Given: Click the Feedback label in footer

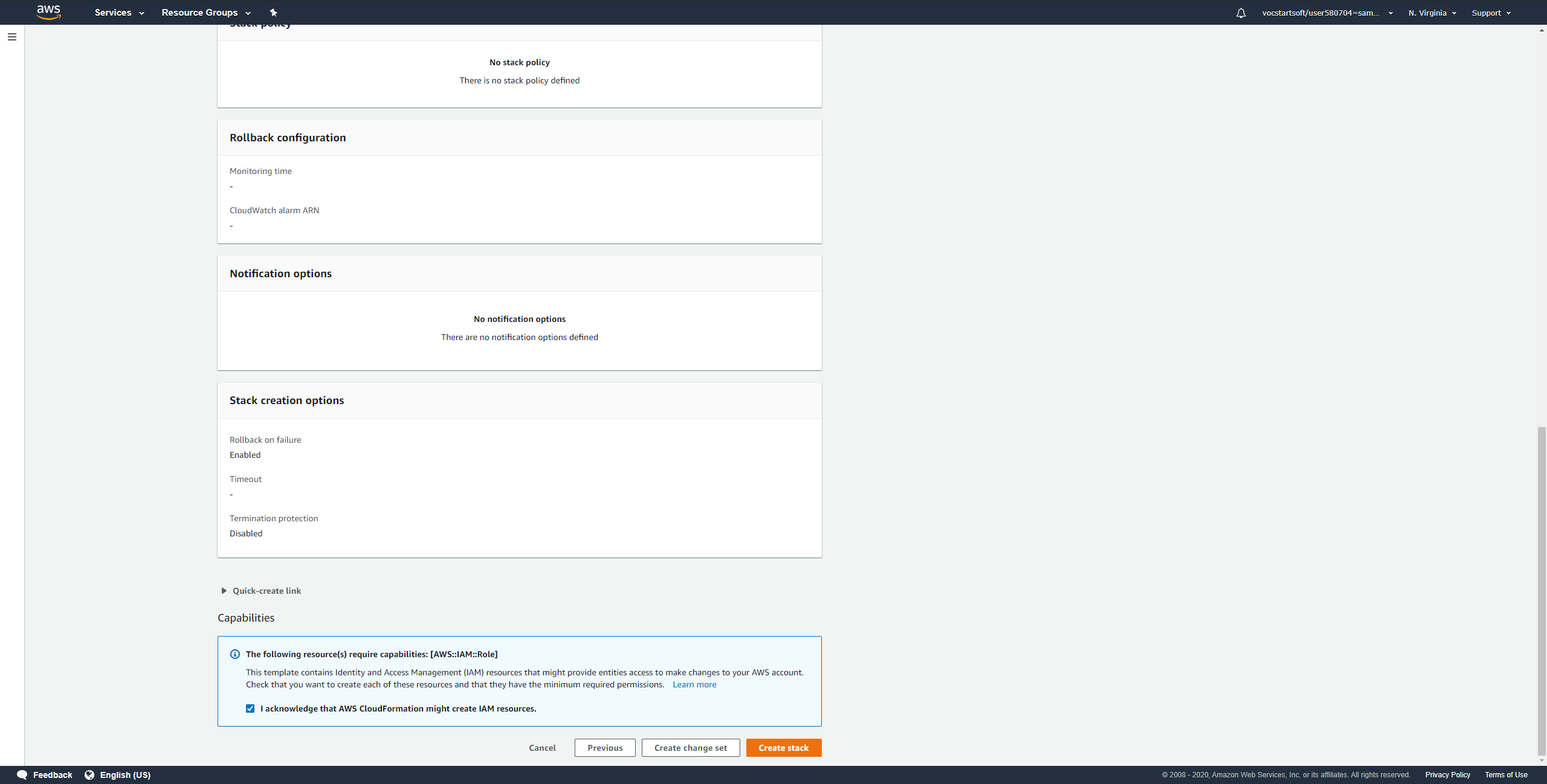Looking at the screenshot, I should 53,774.
